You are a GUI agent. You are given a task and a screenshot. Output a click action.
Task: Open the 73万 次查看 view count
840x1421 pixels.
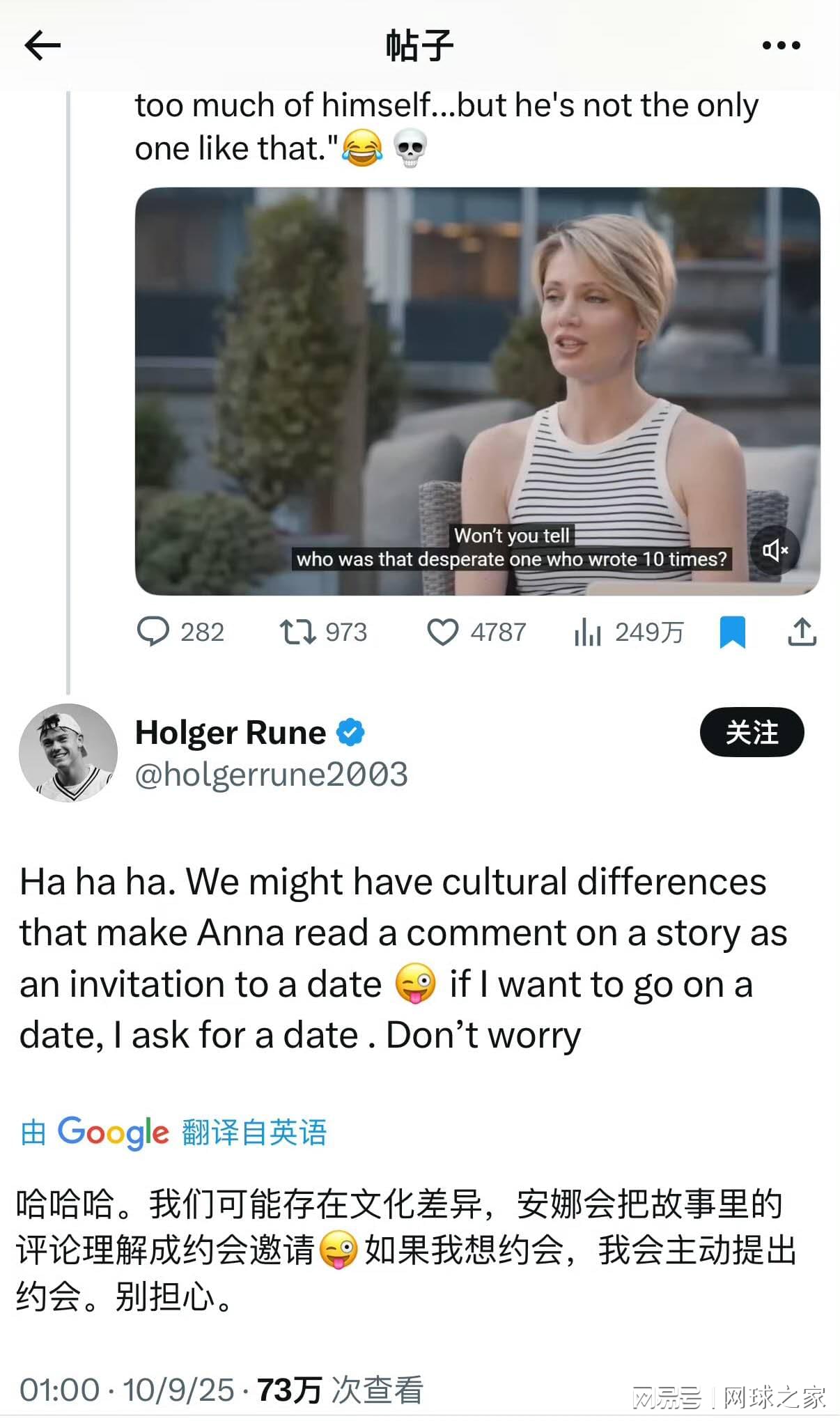point(340,1390)
